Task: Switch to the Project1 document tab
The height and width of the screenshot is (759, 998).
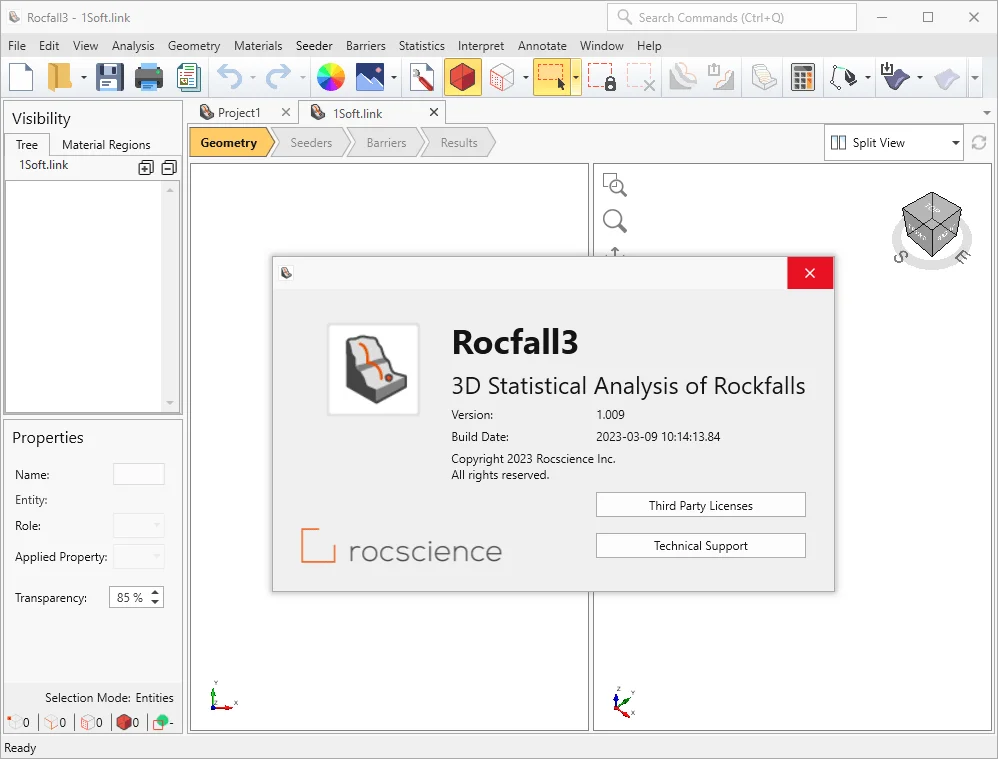Action: click(239, 113)
